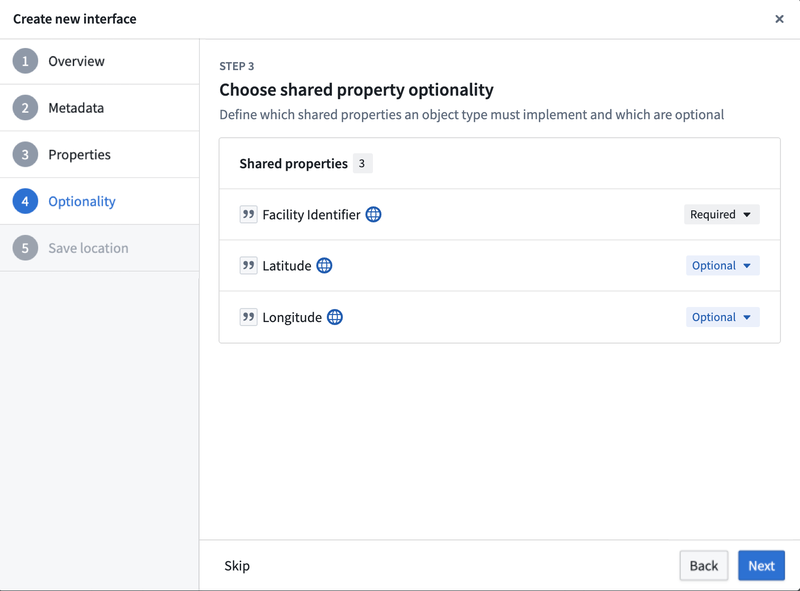Open the Optional dropdown for Longitude
This screenshot has width=800, height=591.
coord(722,317)
